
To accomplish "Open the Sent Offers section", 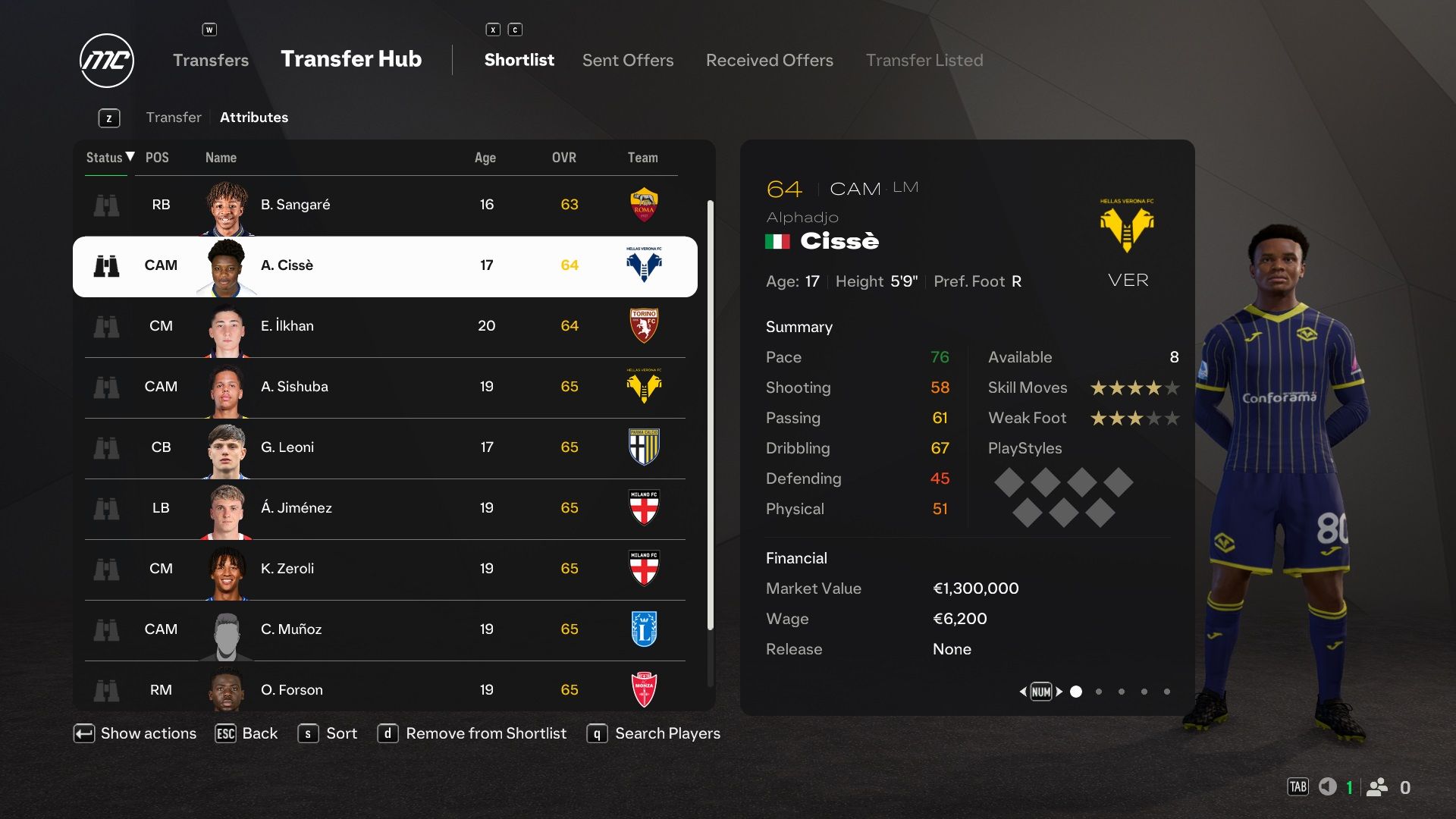I will 628,60.
